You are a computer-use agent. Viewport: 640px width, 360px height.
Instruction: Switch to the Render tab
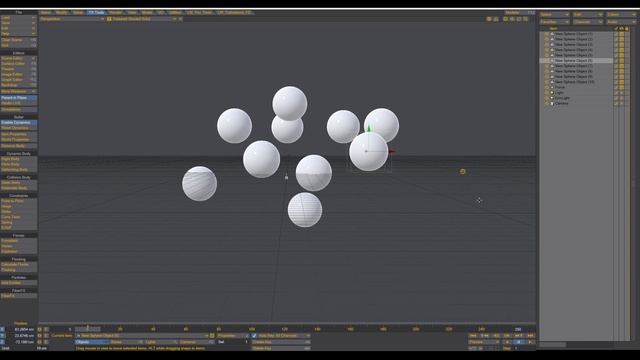[116, 13]
